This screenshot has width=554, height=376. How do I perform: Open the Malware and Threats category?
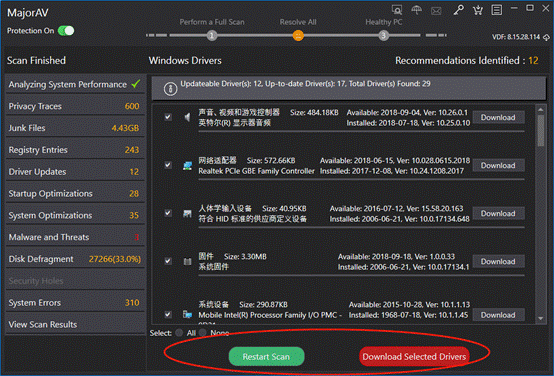pos(75,237)
